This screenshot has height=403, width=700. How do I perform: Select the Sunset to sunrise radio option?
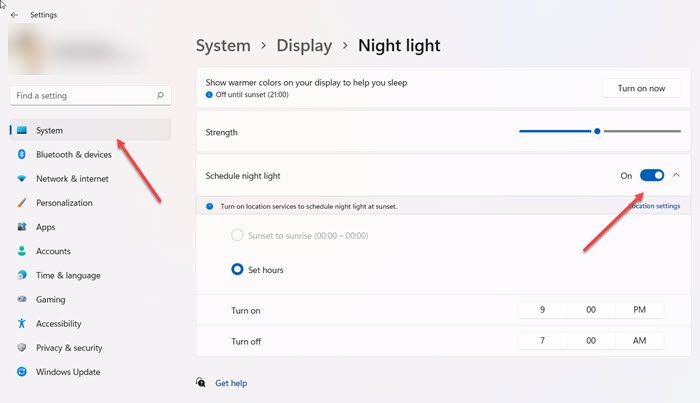click(238, 235)
